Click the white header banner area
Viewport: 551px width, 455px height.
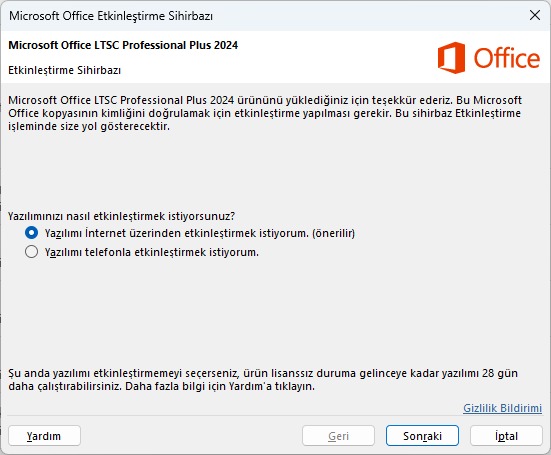coord(276,57)
